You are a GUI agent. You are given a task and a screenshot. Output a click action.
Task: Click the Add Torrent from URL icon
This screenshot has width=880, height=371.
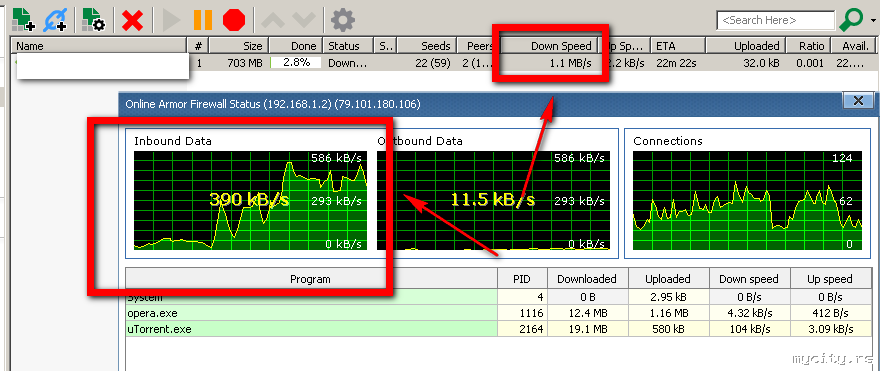click(55, 20)
